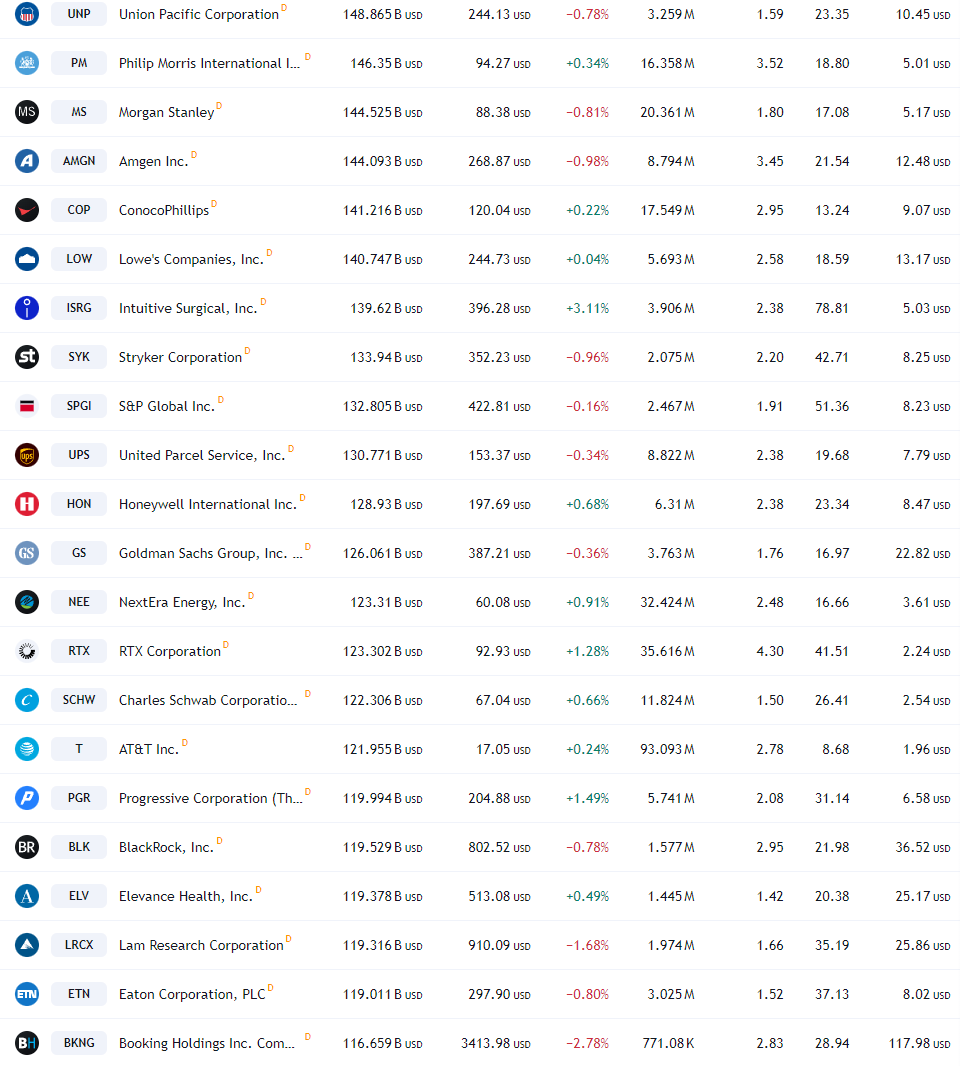Click the 36.52 USD EPS value
This screenshot has width=960, height=1066.
click(x=923, y=847)
